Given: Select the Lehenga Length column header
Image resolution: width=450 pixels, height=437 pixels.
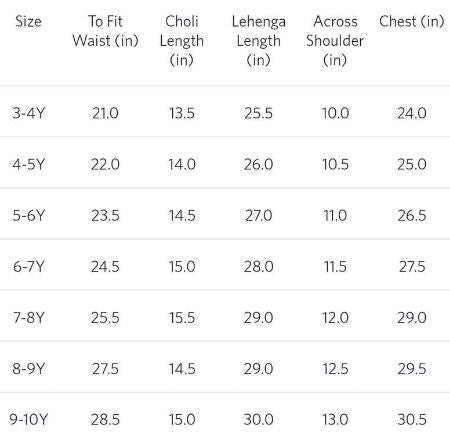Looking at the screenshot, I should 259,41.
